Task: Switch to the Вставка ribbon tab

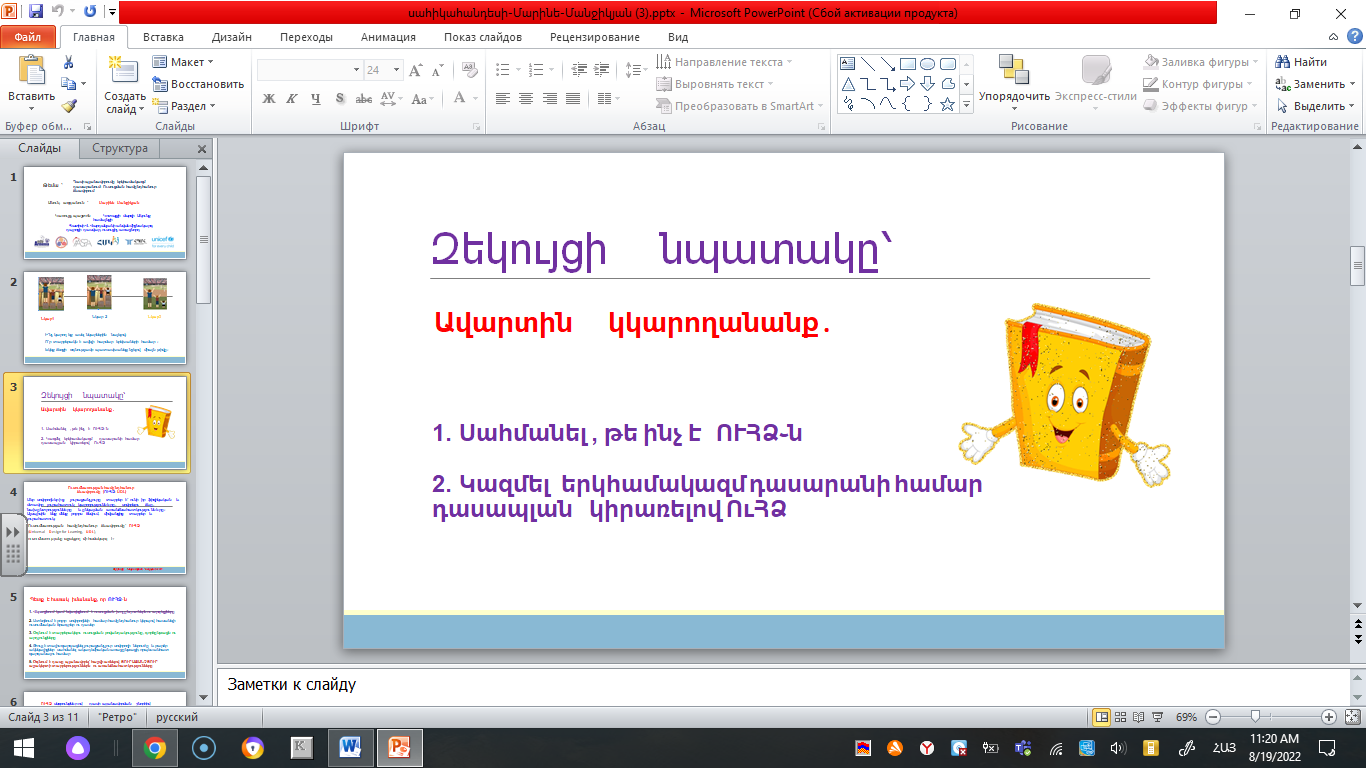Action: point(163,37)
